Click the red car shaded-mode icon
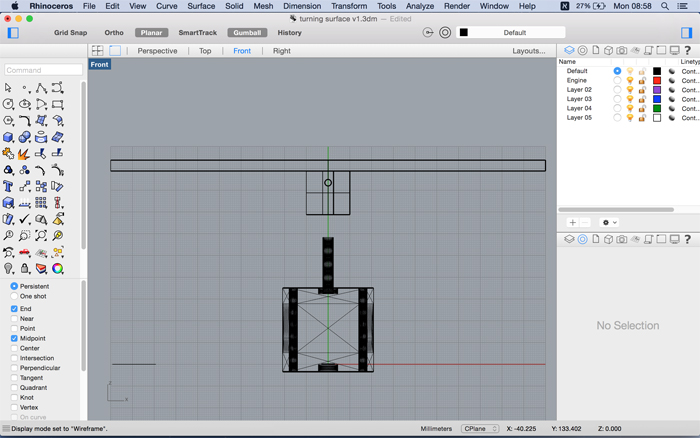This screenshot has height=438, width=700. pos(25,252)
